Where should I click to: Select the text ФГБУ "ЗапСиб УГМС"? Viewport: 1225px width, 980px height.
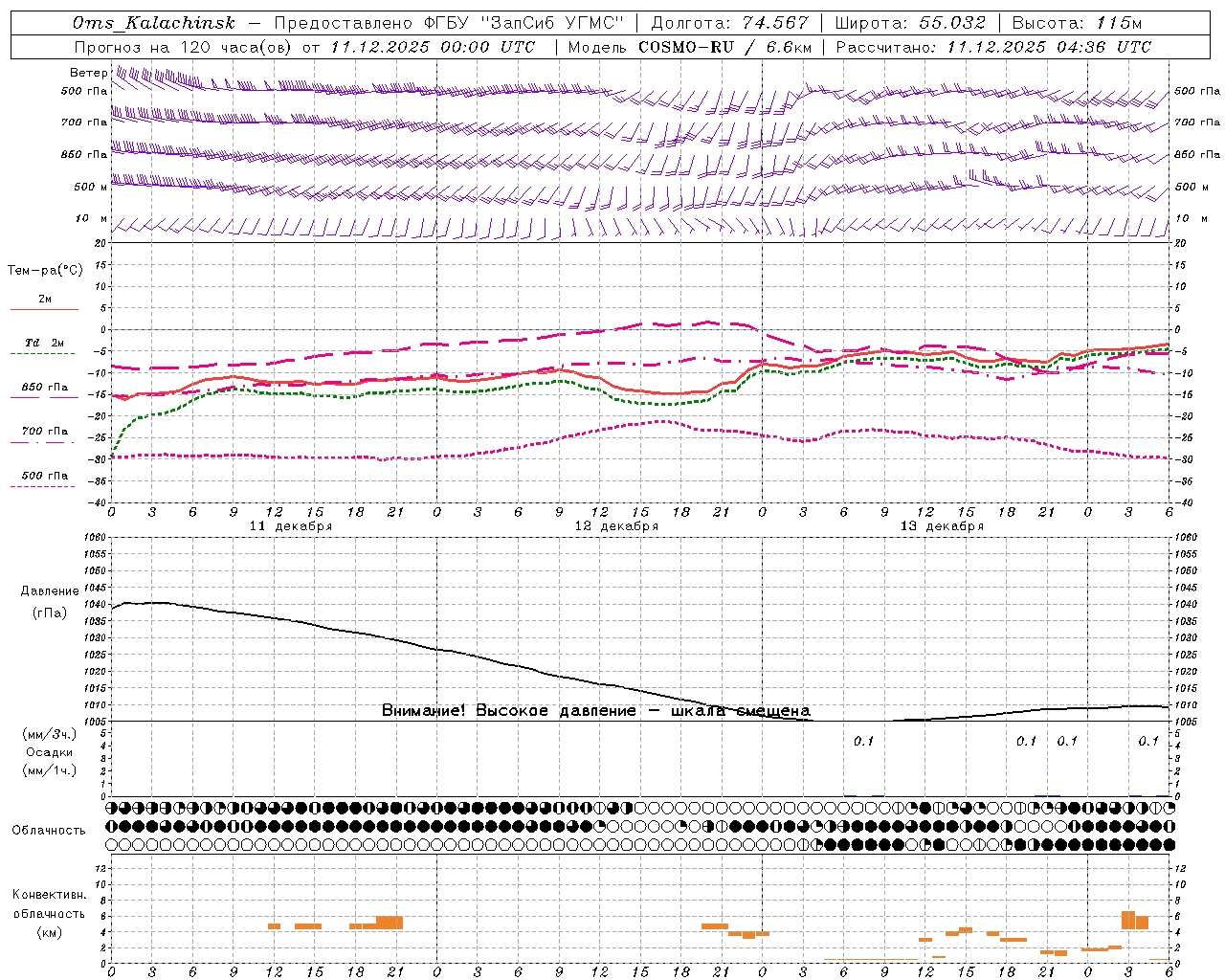[523, 23]
